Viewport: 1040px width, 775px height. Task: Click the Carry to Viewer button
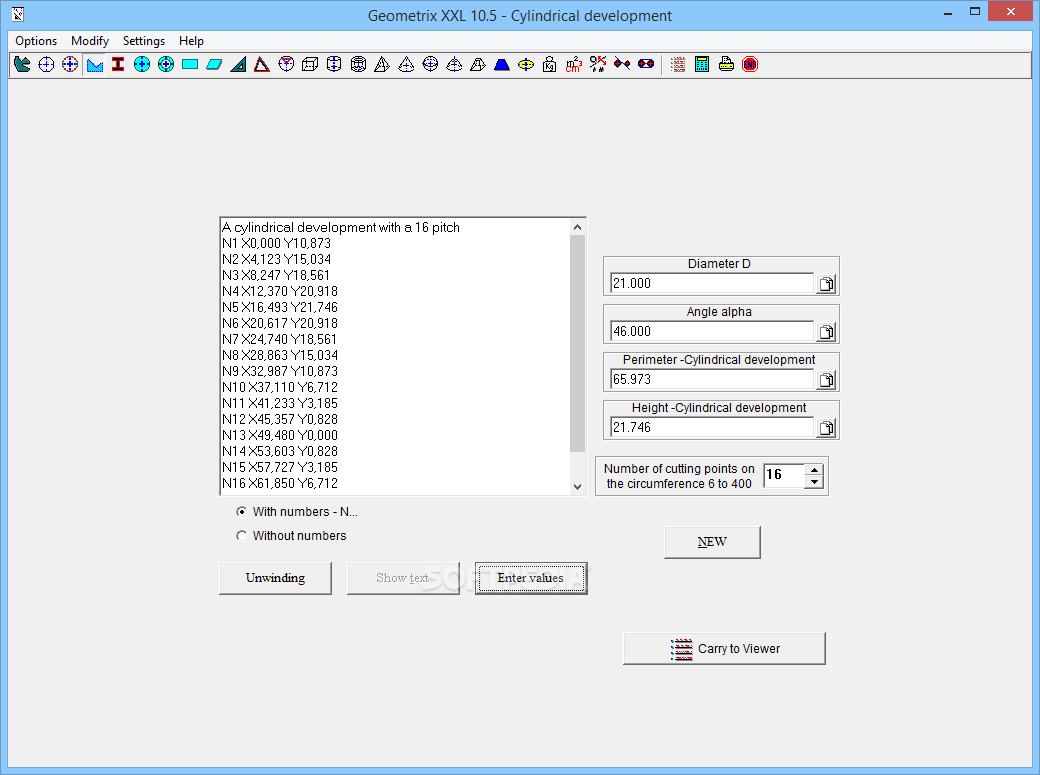(x=724, y=648)
